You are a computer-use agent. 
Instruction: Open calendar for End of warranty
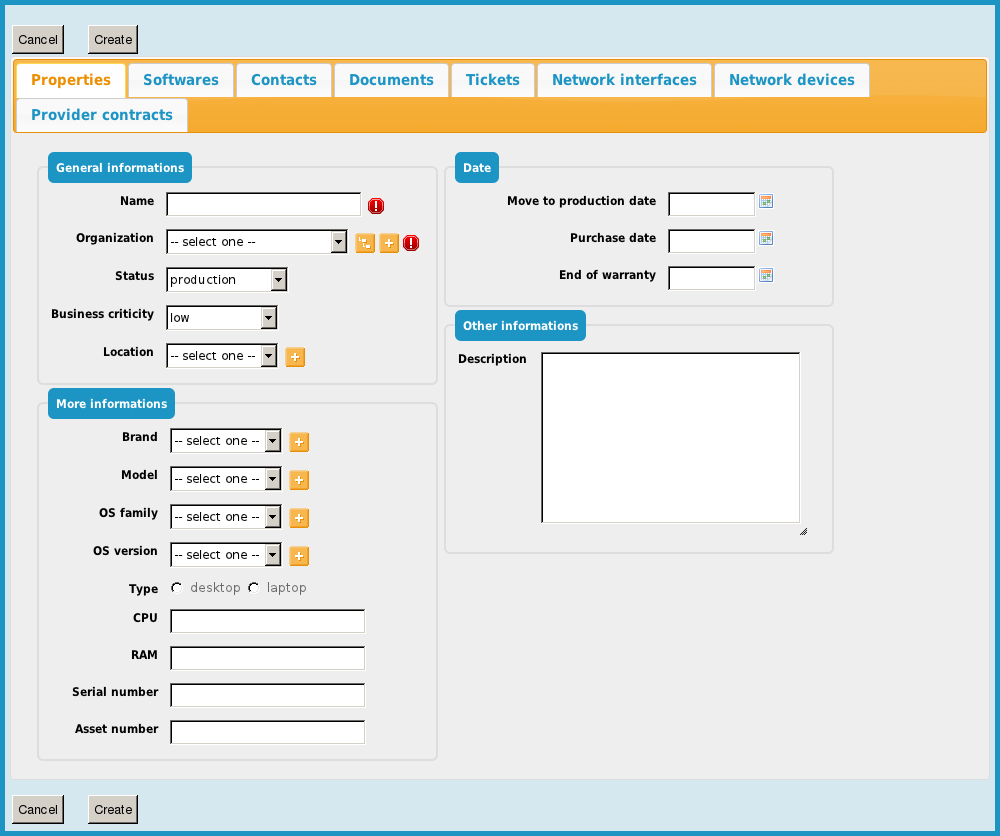pyautogui.click(x=766, y=275)
